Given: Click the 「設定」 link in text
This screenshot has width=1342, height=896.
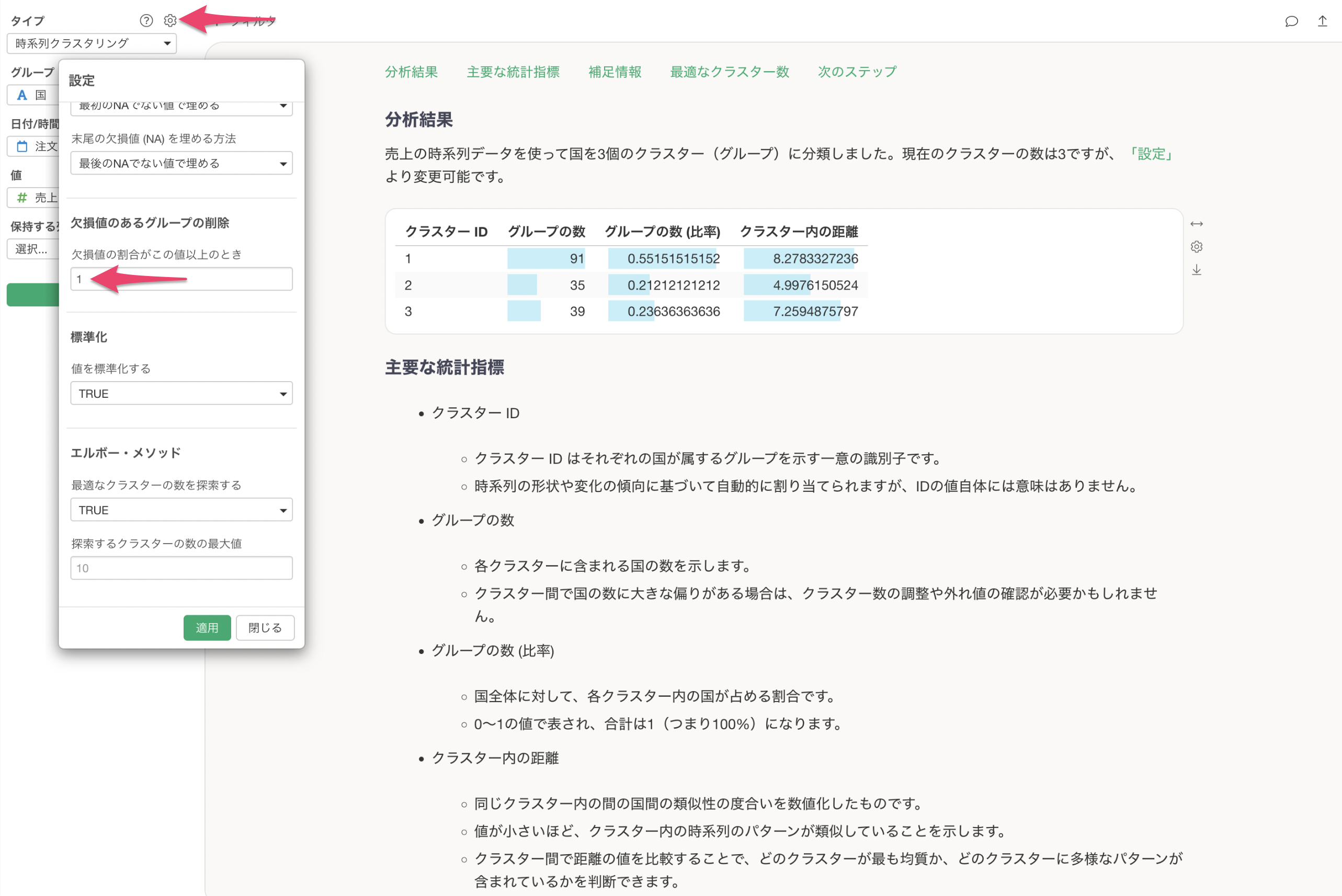Looking at the screenshot, I should pos(1151,154).
